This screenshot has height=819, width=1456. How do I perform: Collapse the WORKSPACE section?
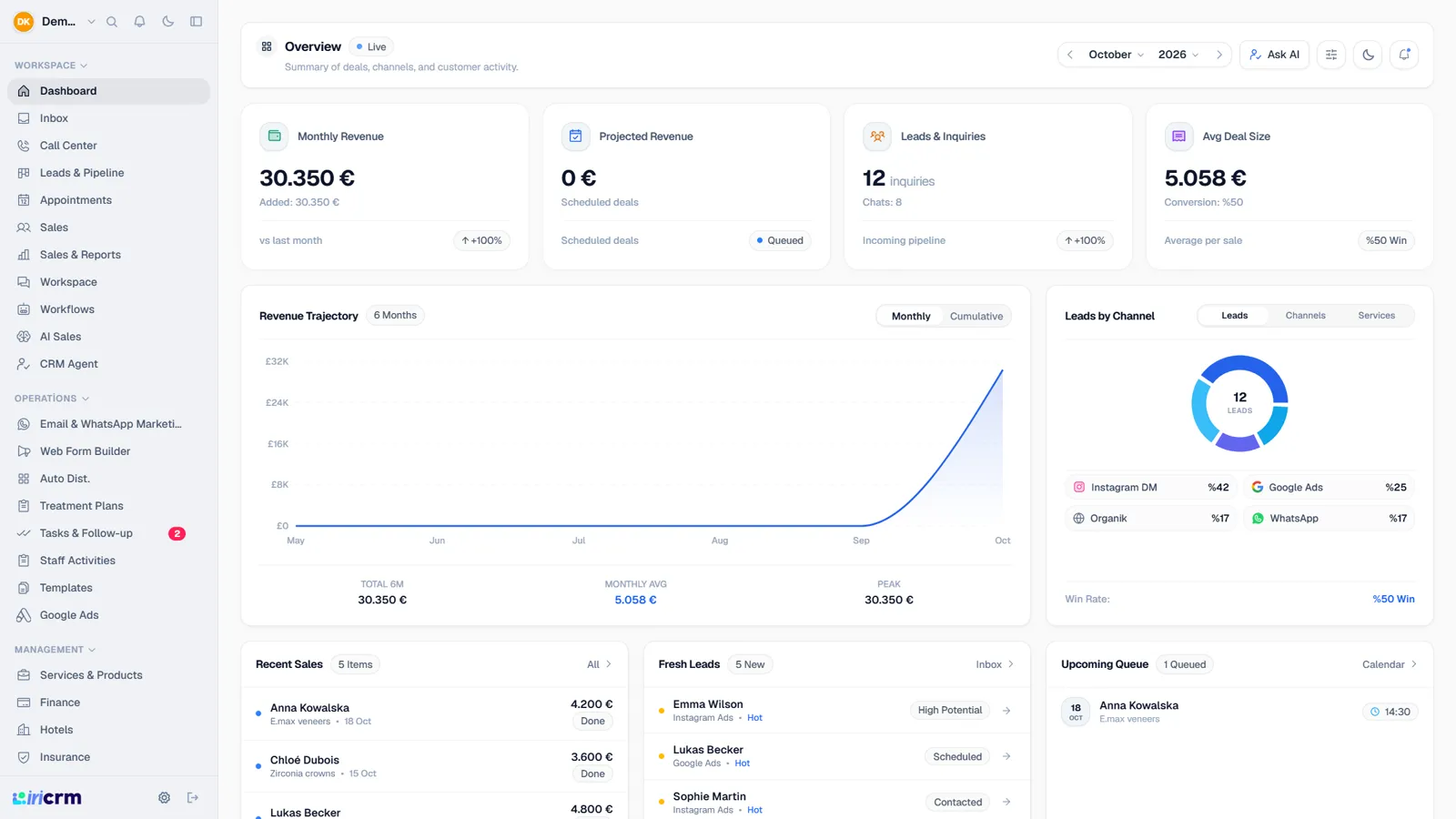[x=51, y=66]
